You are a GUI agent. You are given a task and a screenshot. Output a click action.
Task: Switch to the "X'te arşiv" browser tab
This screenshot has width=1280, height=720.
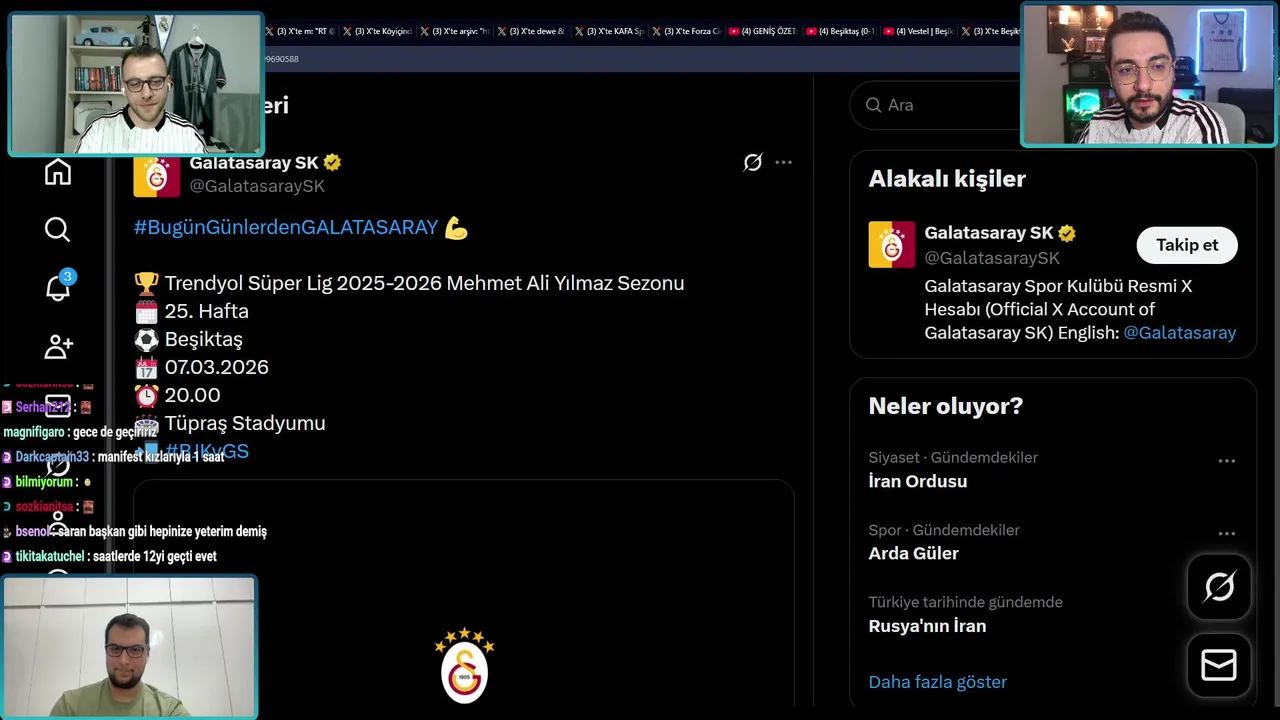[x=454, y=31]
